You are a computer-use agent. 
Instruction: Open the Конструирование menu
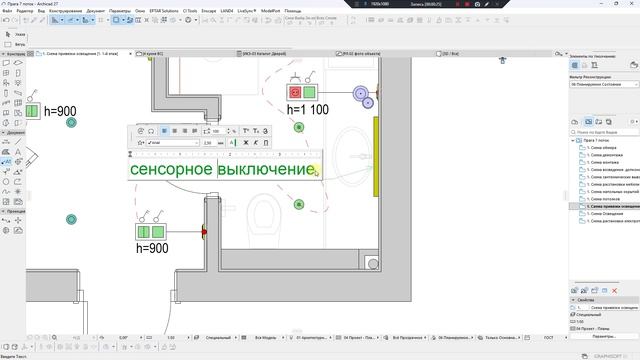pos(65,11)
